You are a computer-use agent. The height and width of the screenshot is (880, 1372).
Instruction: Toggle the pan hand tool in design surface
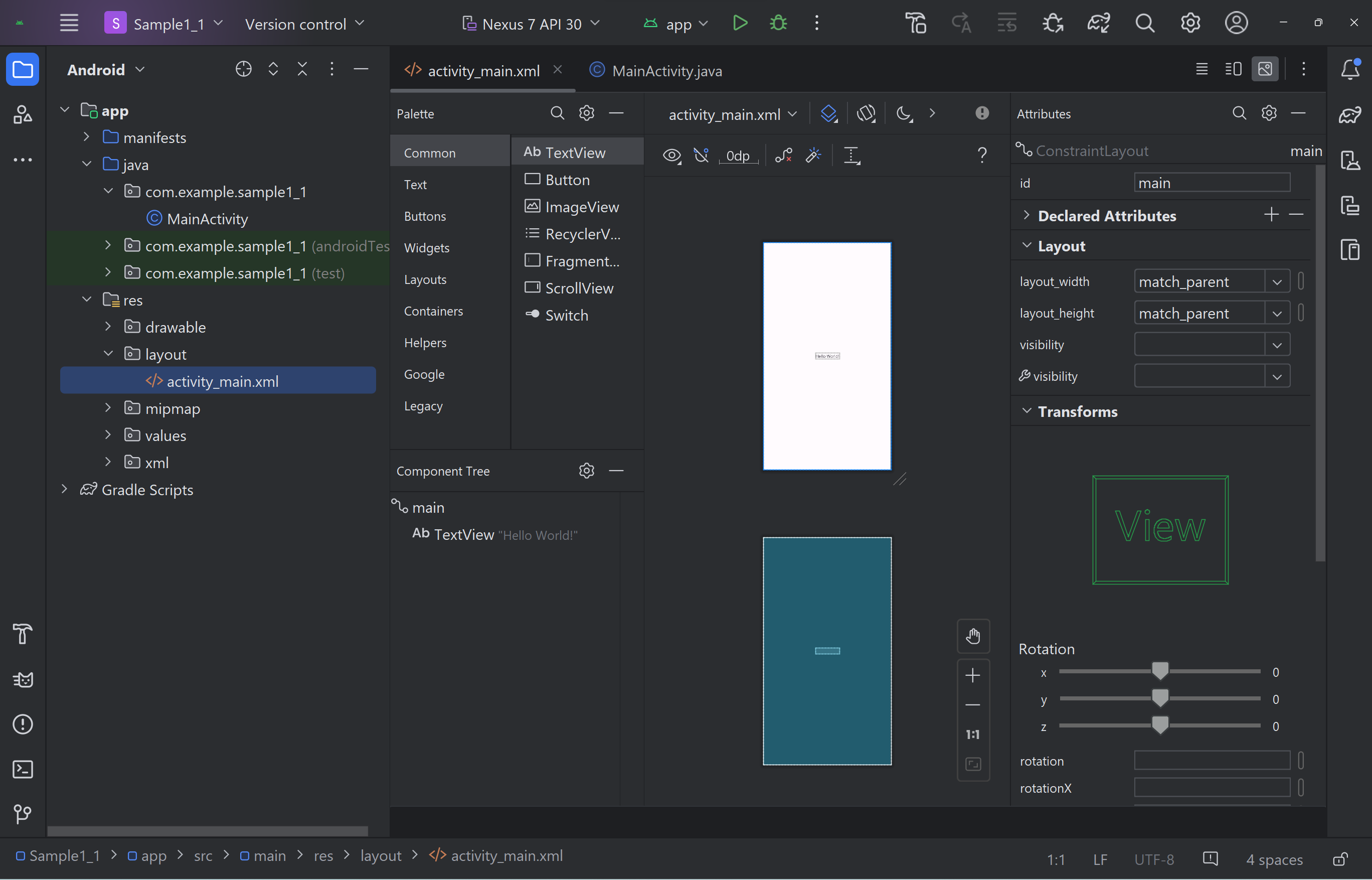pos(973,636)
